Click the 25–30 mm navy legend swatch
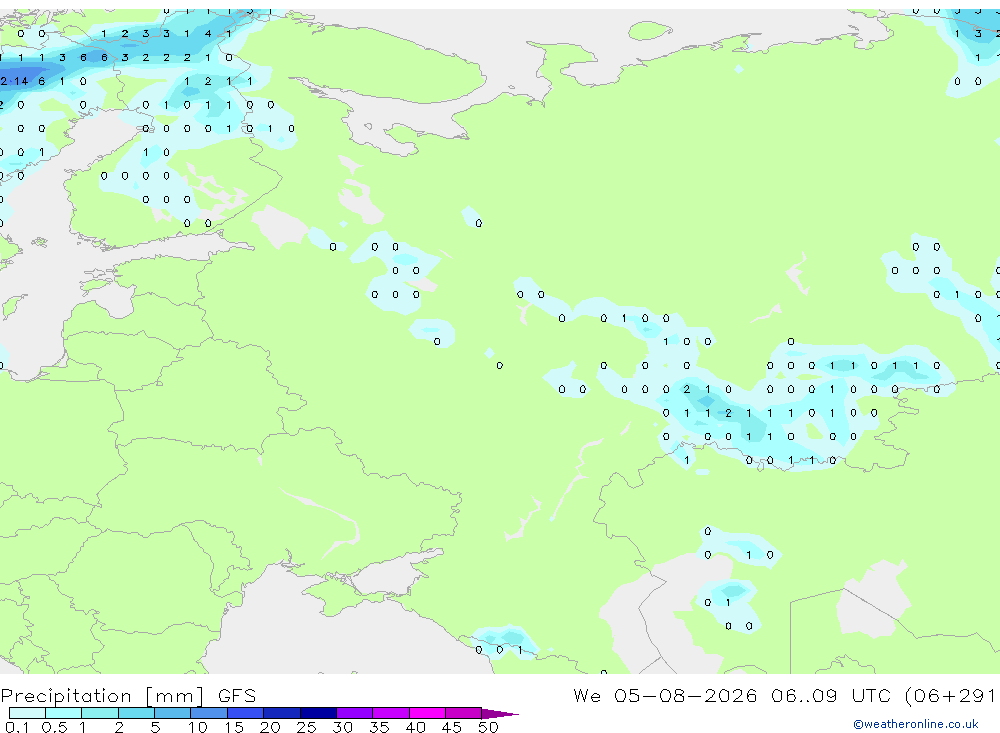 coord(318,713)
